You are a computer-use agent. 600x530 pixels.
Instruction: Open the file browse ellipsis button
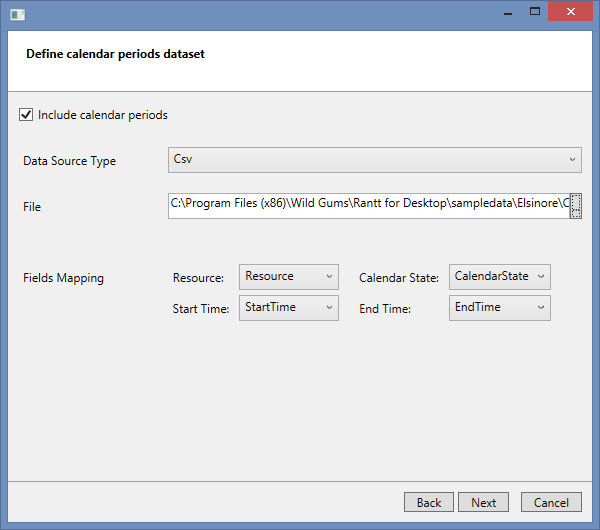pyautogui.click(x=576, y=206)
